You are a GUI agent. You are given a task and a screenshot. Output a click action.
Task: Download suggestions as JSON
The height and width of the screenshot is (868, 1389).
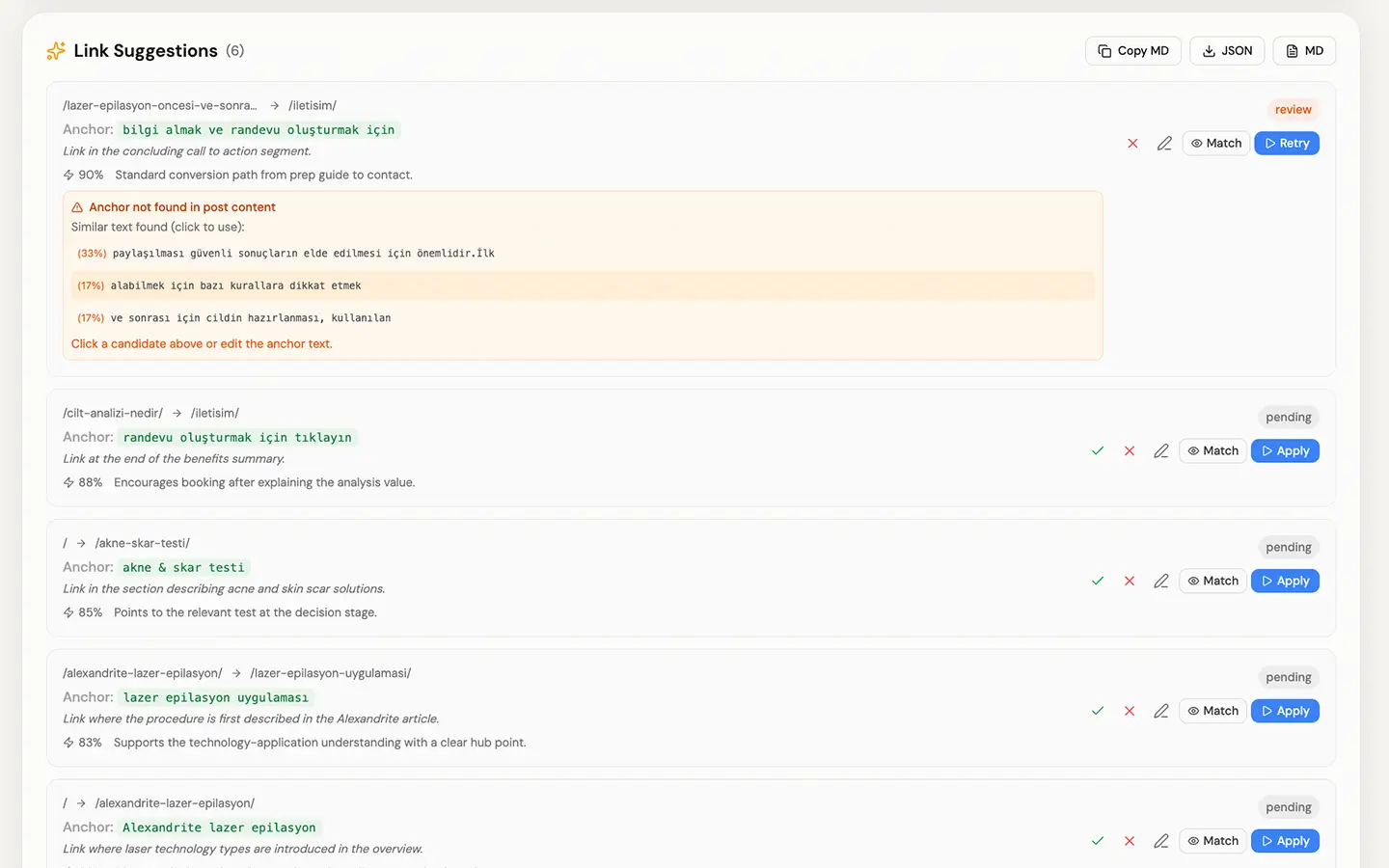[x=1227, y=51]
